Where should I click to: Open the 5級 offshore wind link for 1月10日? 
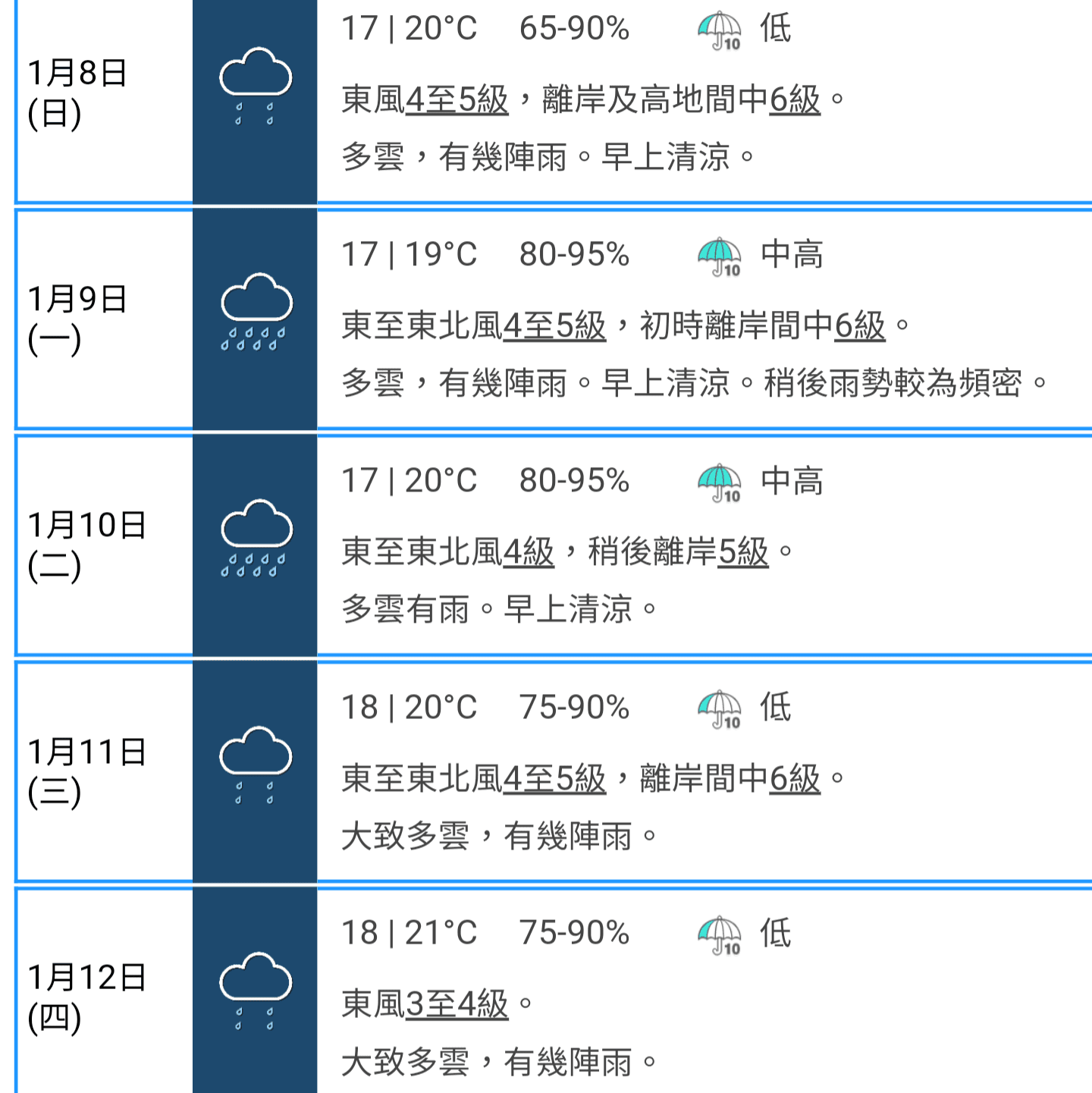click(x=743, y=551)
